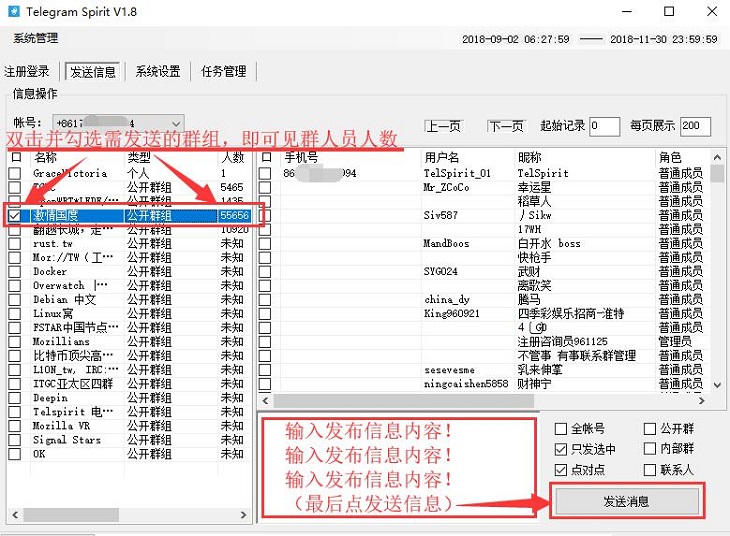
Task: Select the 注册咨询员961125 管理员 row
Action: 484,341
